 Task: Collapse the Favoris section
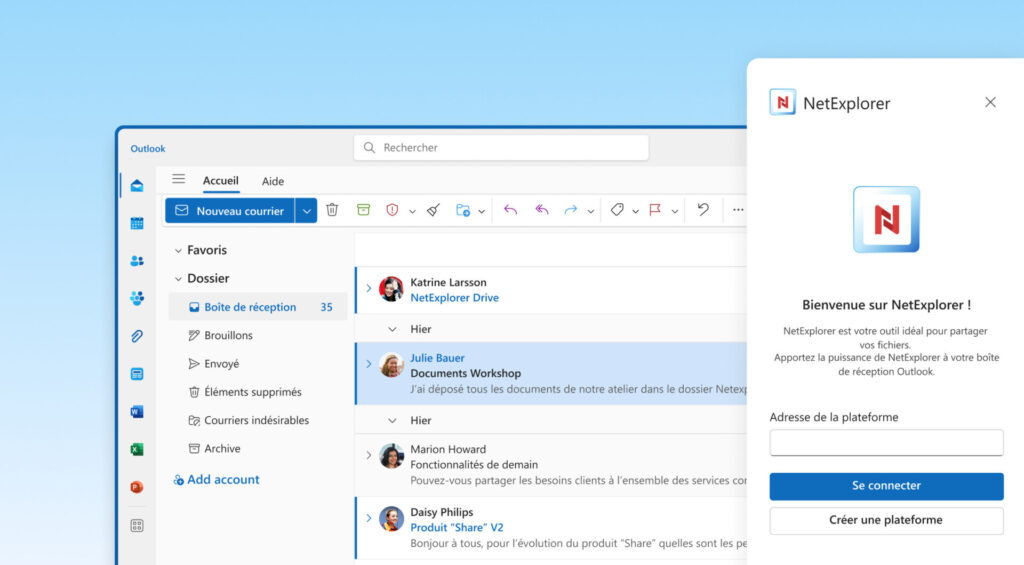click(178, 251)
